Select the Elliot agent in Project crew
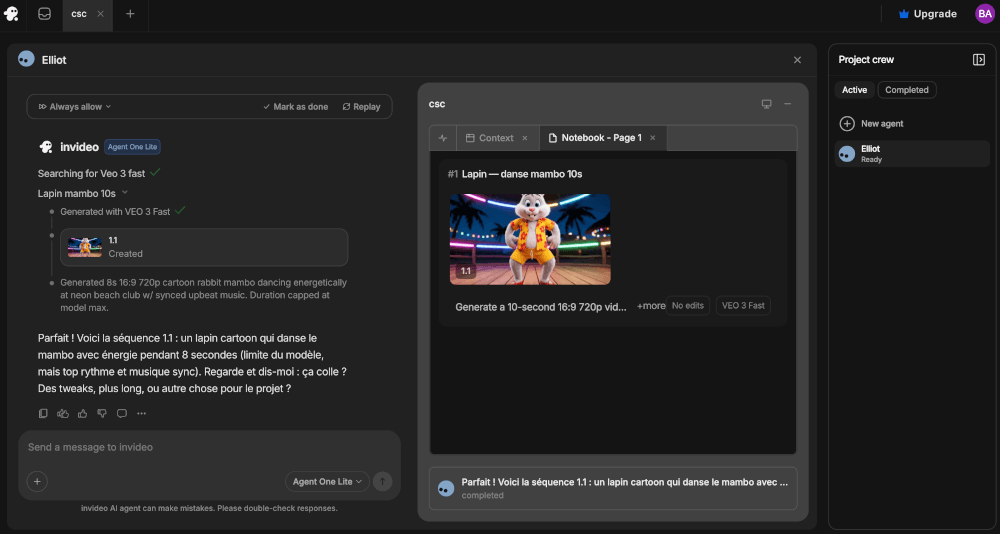 (x=912, y=154)
